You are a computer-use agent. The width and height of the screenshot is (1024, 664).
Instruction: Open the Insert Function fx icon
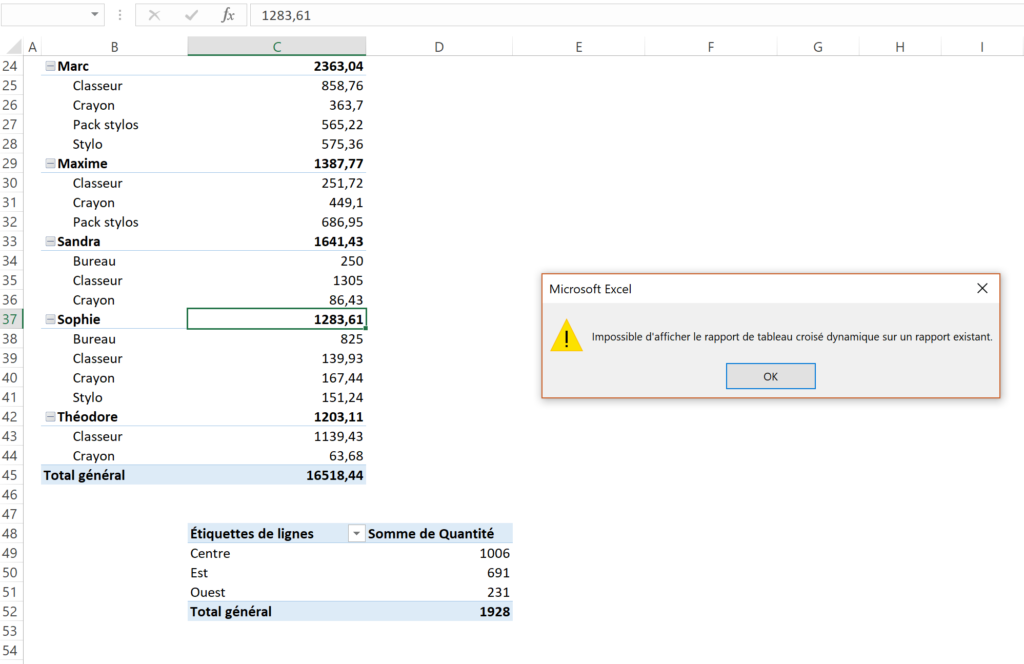(x=228, y=15)
